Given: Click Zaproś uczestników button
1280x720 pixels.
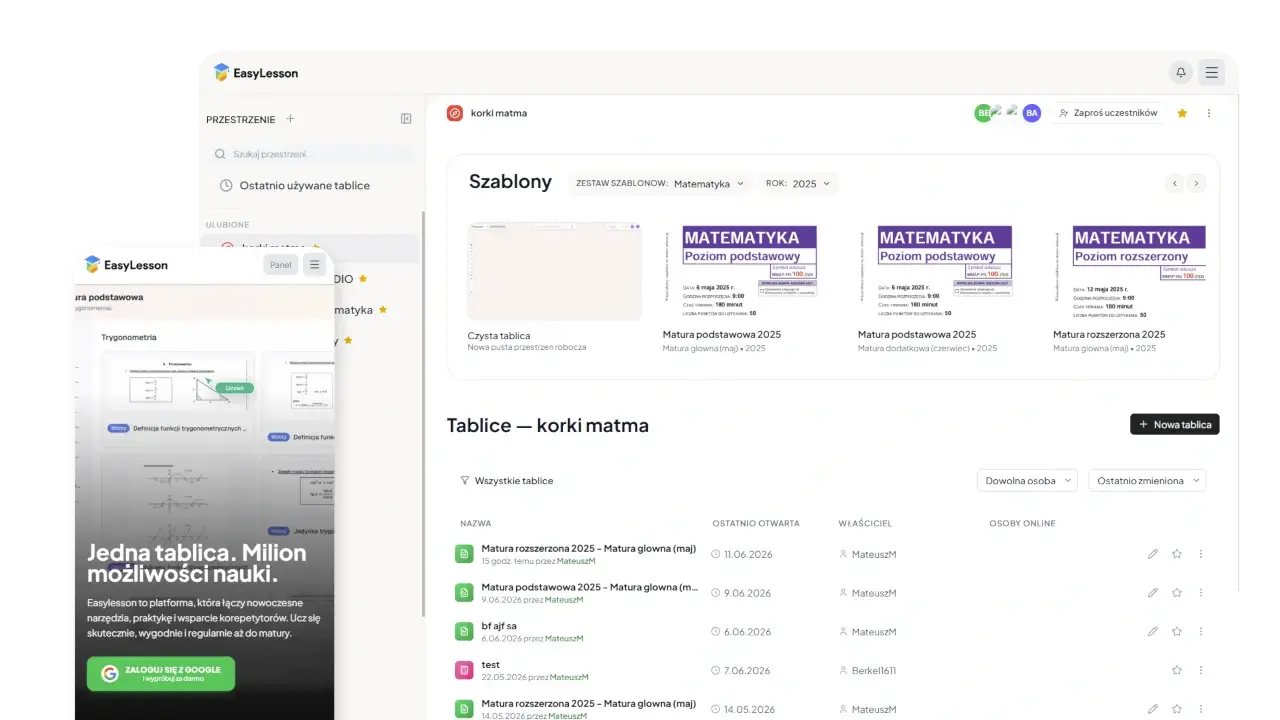Looking at the screenshot, I should pos(1108,113).
